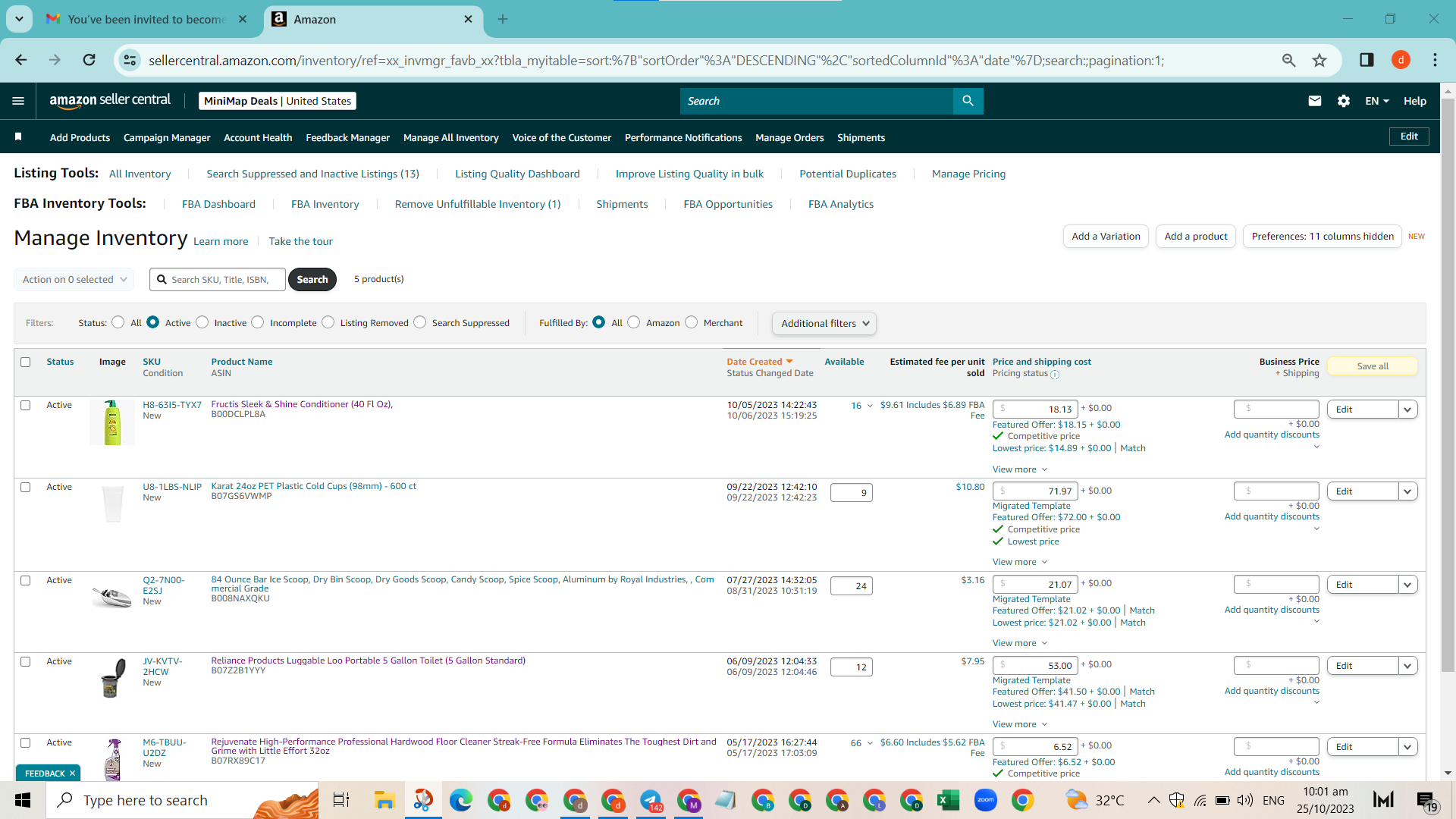Click the pricing status info icon

click(1055, 375)
